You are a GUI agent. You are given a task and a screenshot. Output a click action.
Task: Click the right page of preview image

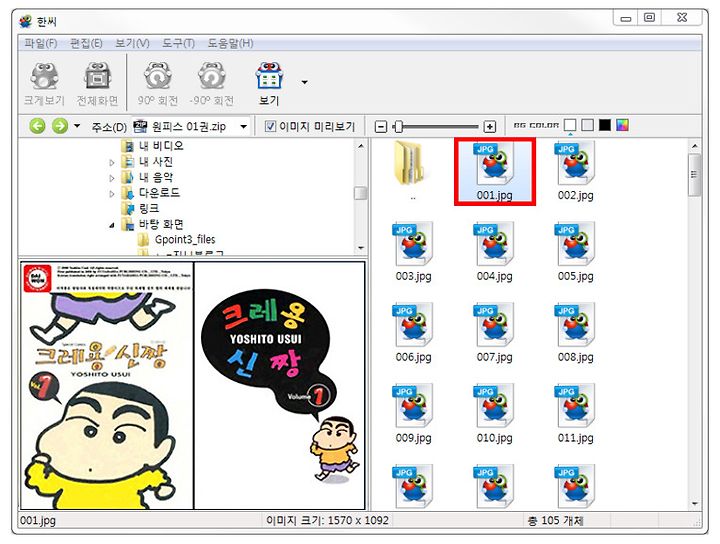coord(280,386)
